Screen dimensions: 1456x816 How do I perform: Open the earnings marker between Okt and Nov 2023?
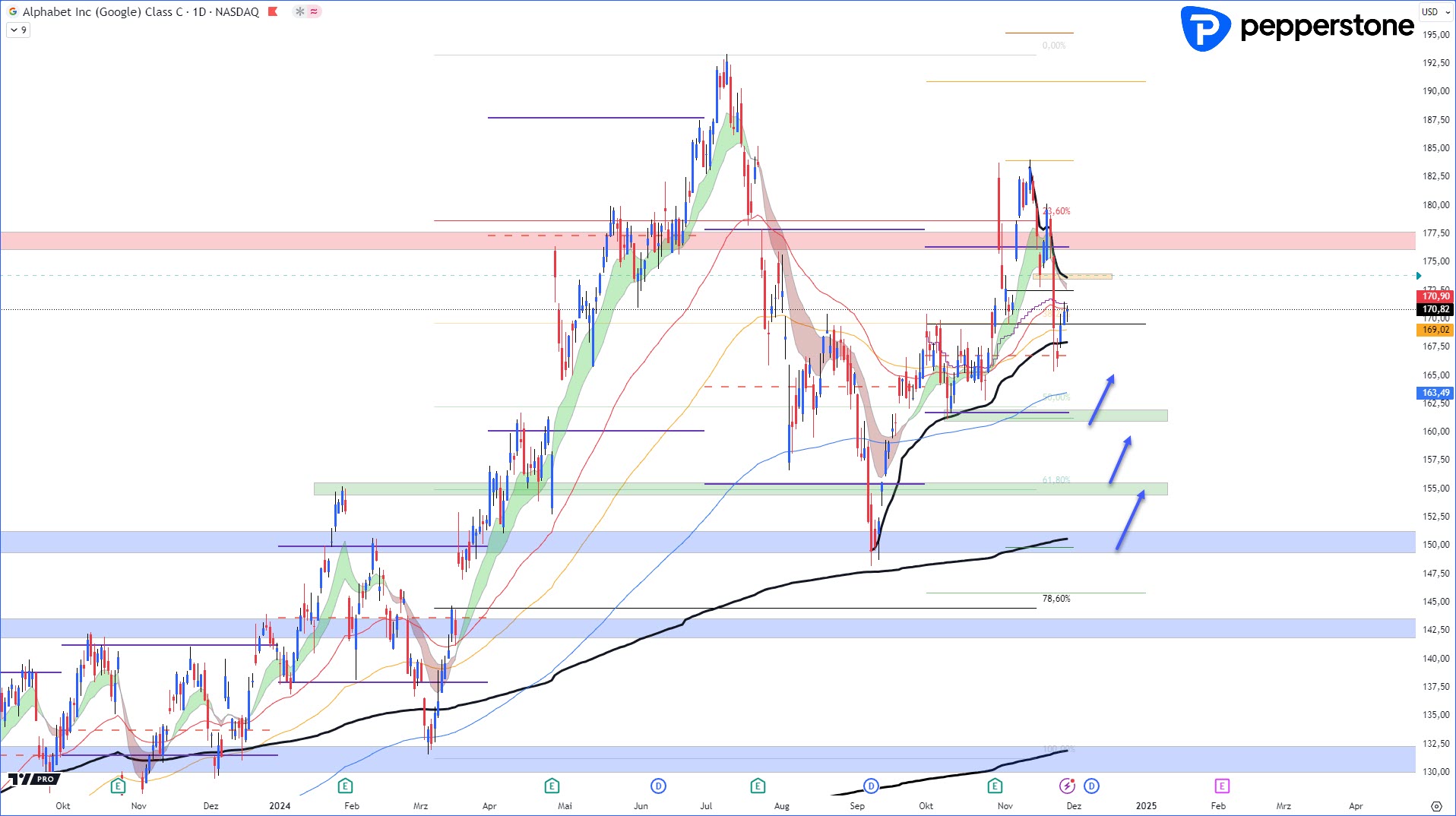tap(118, 786)
